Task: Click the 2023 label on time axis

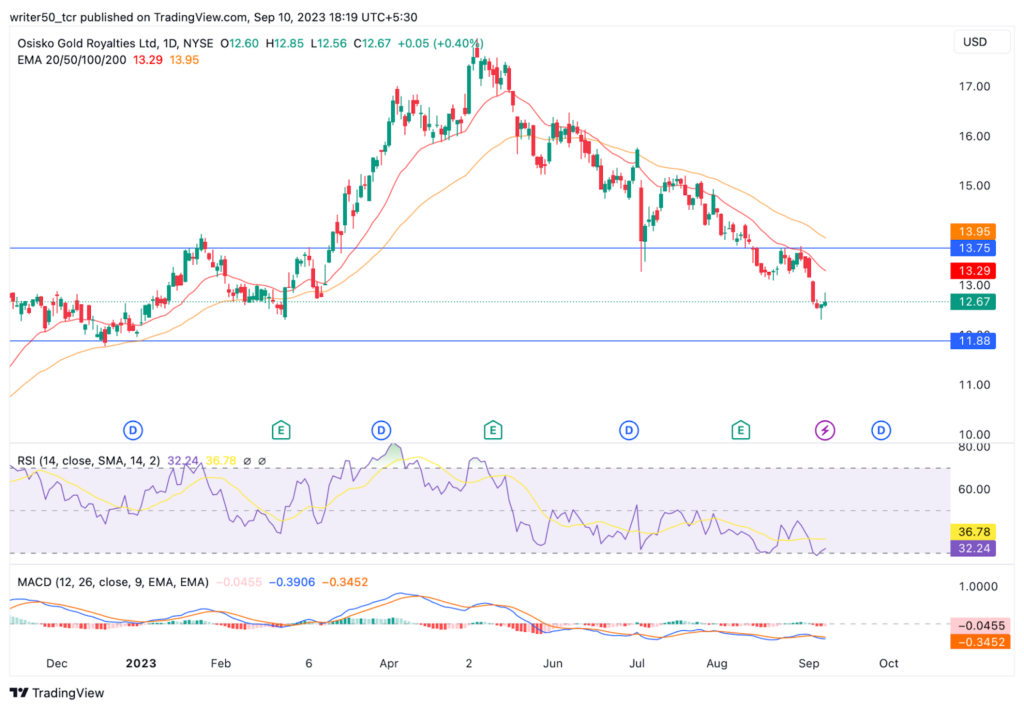Action: point(141,664)
